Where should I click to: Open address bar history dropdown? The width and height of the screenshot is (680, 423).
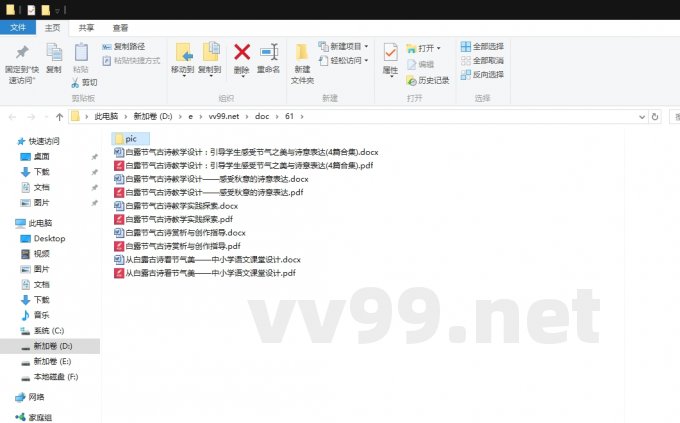click(642, 117)
